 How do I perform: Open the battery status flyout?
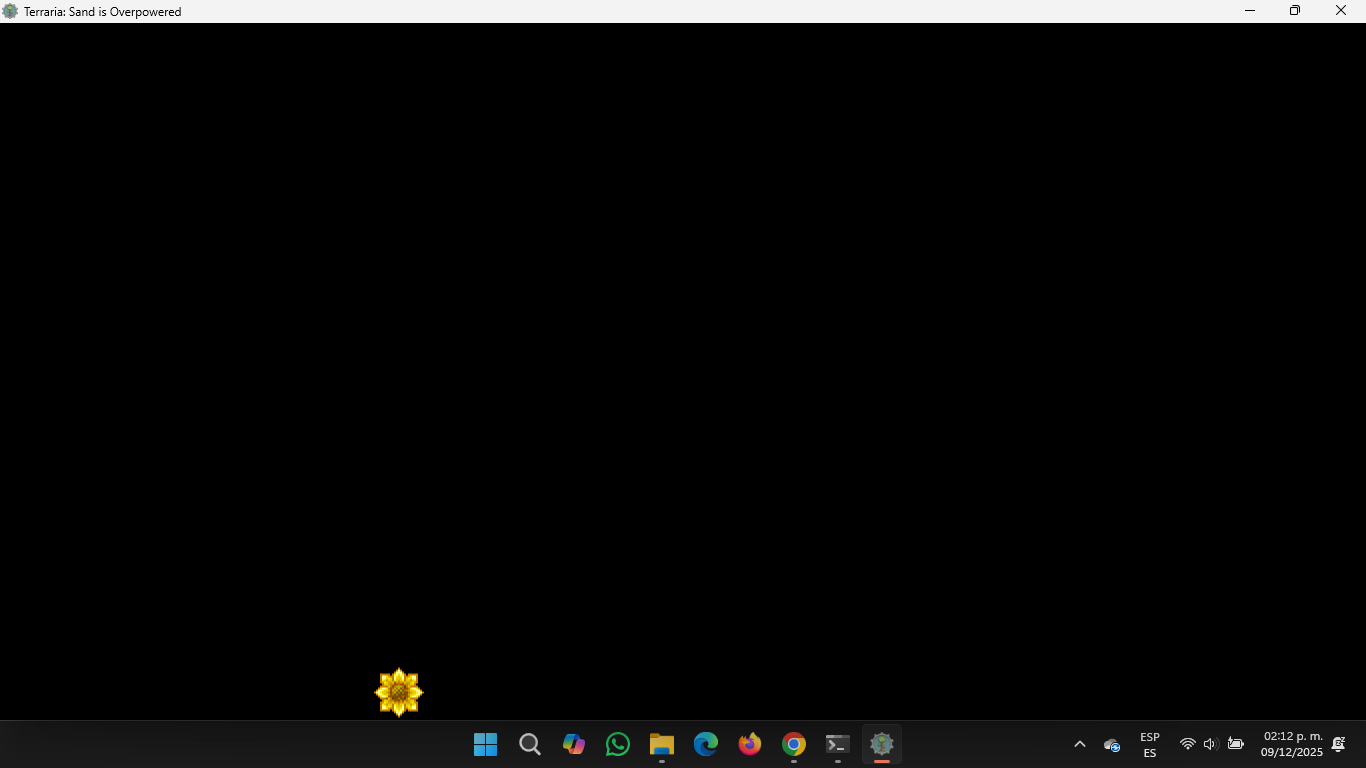(1235, 744)
